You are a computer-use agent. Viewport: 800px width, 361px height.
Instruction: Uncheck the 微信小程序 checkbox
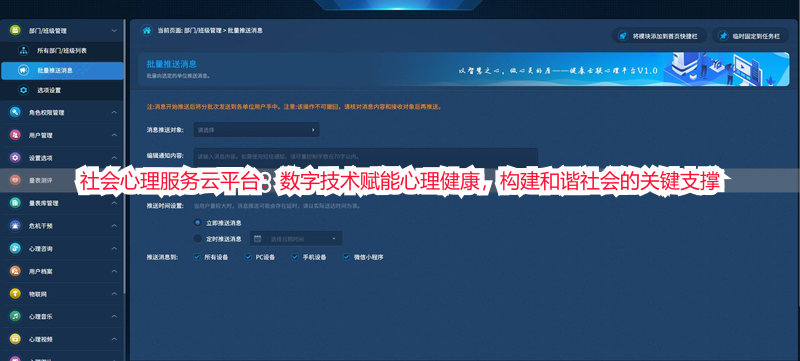[x=346, y=257]
